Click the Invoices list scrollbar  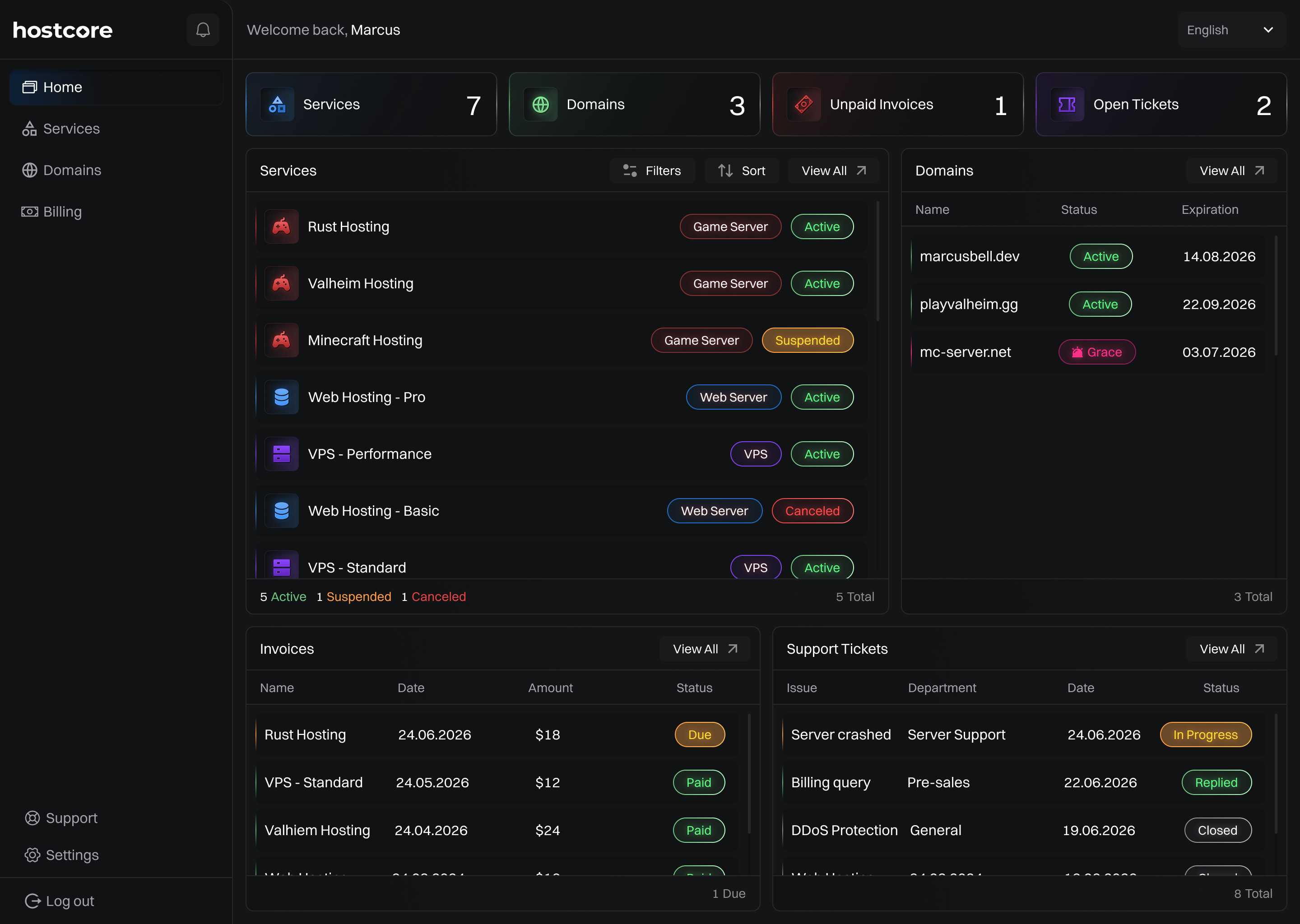(749, 774)
